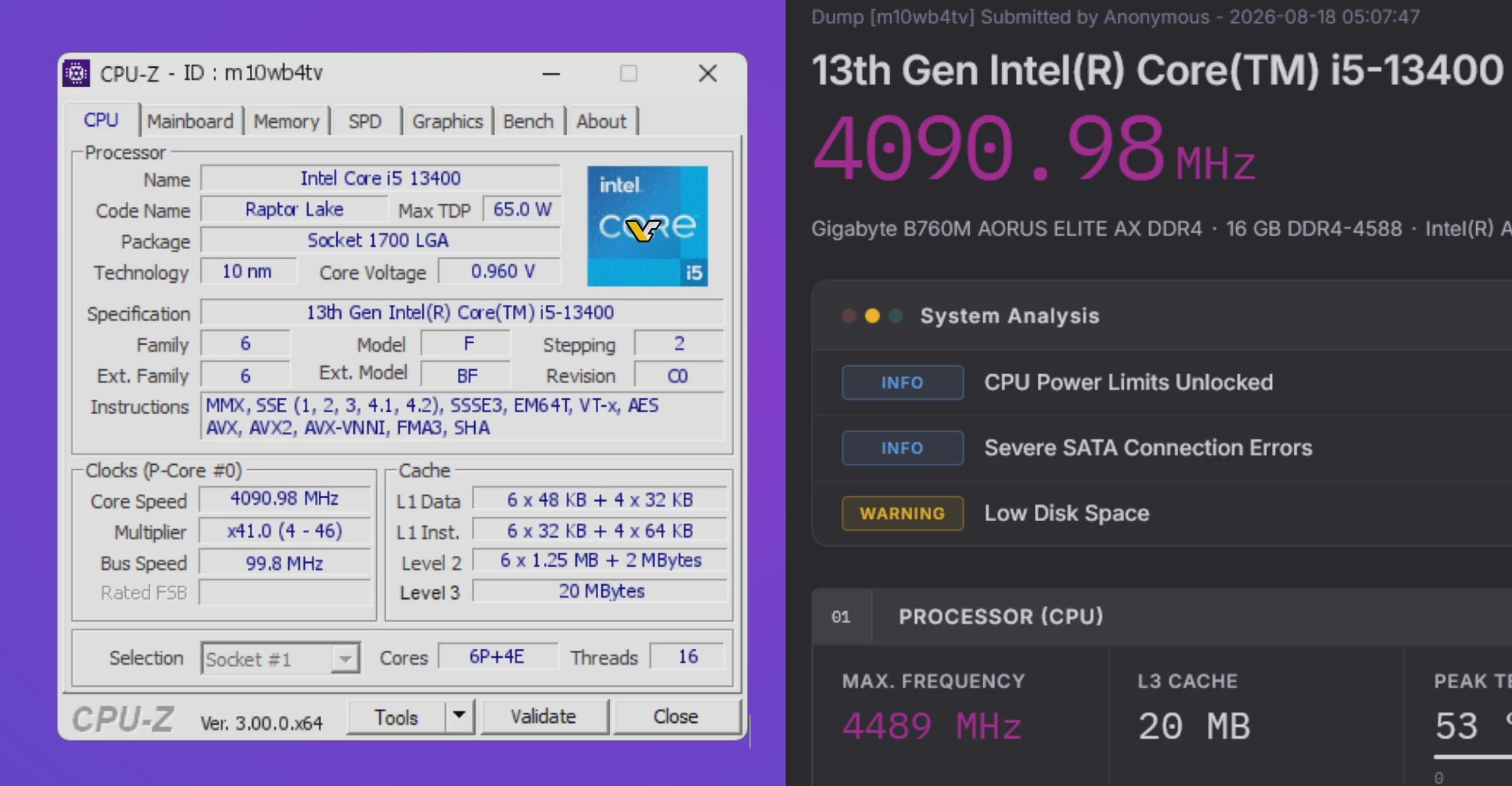
Task: Click the Level 2 cache value
Action: [600, 560]
